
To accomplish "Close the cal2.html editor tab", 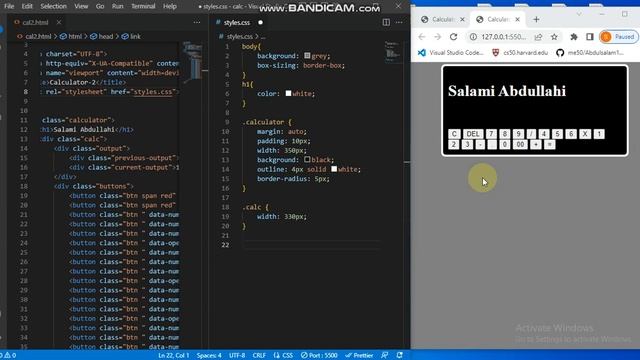I will click(59, 22).
